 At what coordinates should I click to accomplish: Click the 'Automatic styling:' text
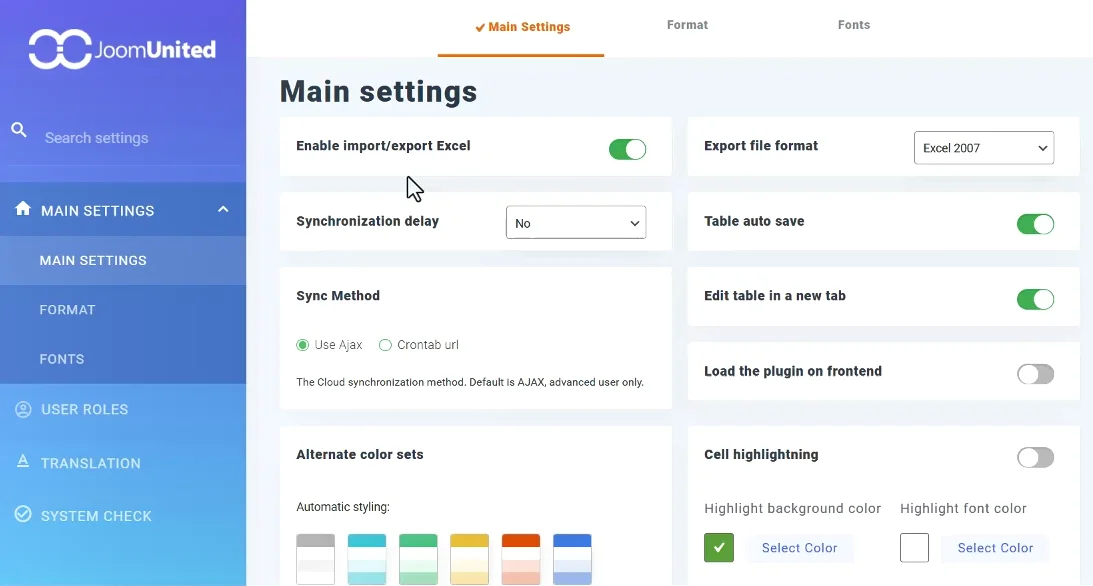343,507
